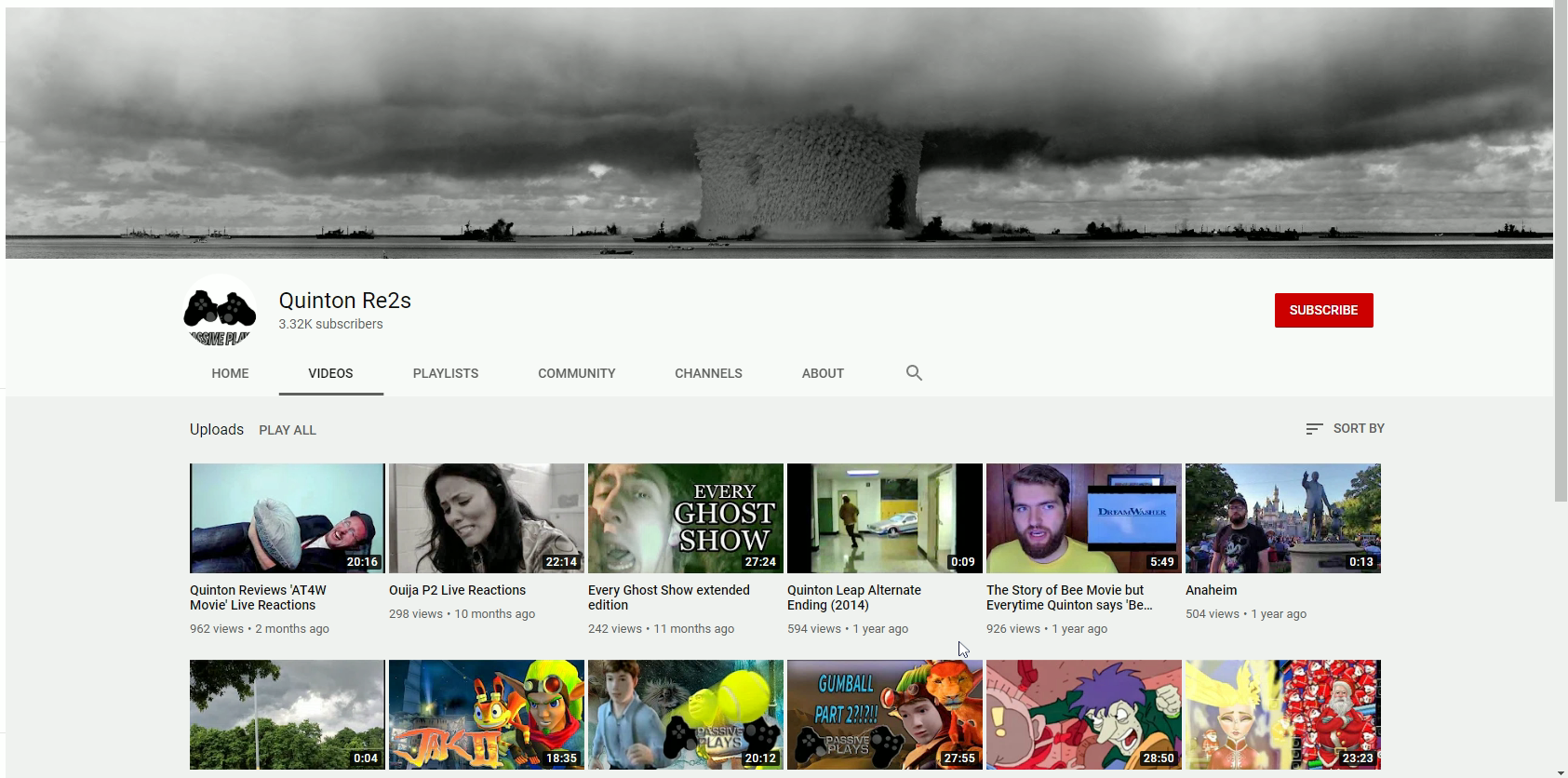This screenshot has width=1568, height=778.
Task: Select the Videos tab
Action: pyautogui.click(x=330, y=373)
